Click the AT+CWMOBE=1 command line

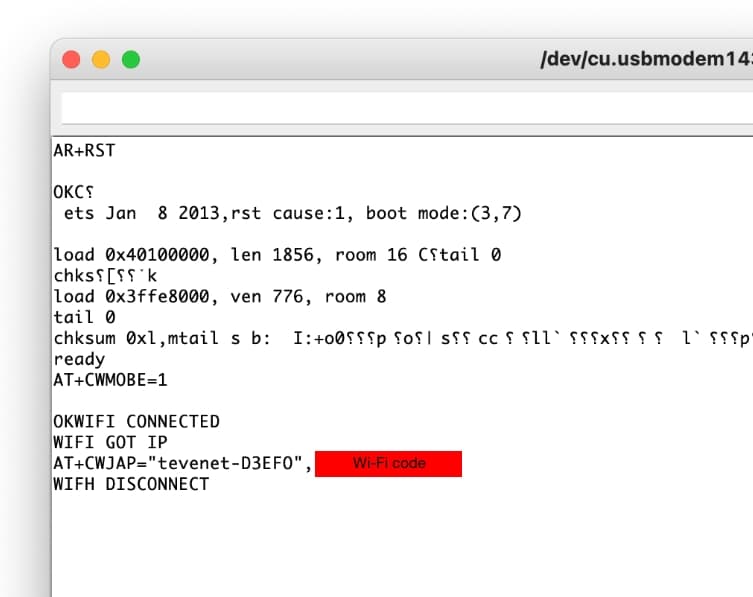click(116, 380)
